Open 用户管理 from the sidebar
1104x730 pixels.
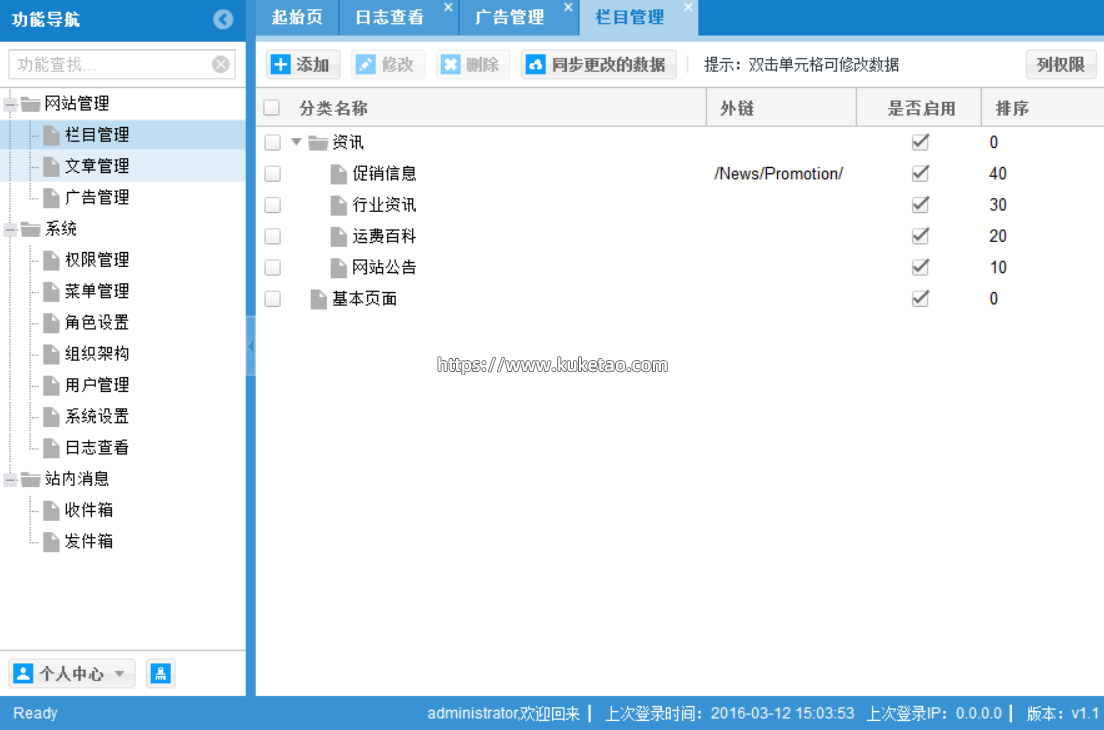[x=97, y=385]
